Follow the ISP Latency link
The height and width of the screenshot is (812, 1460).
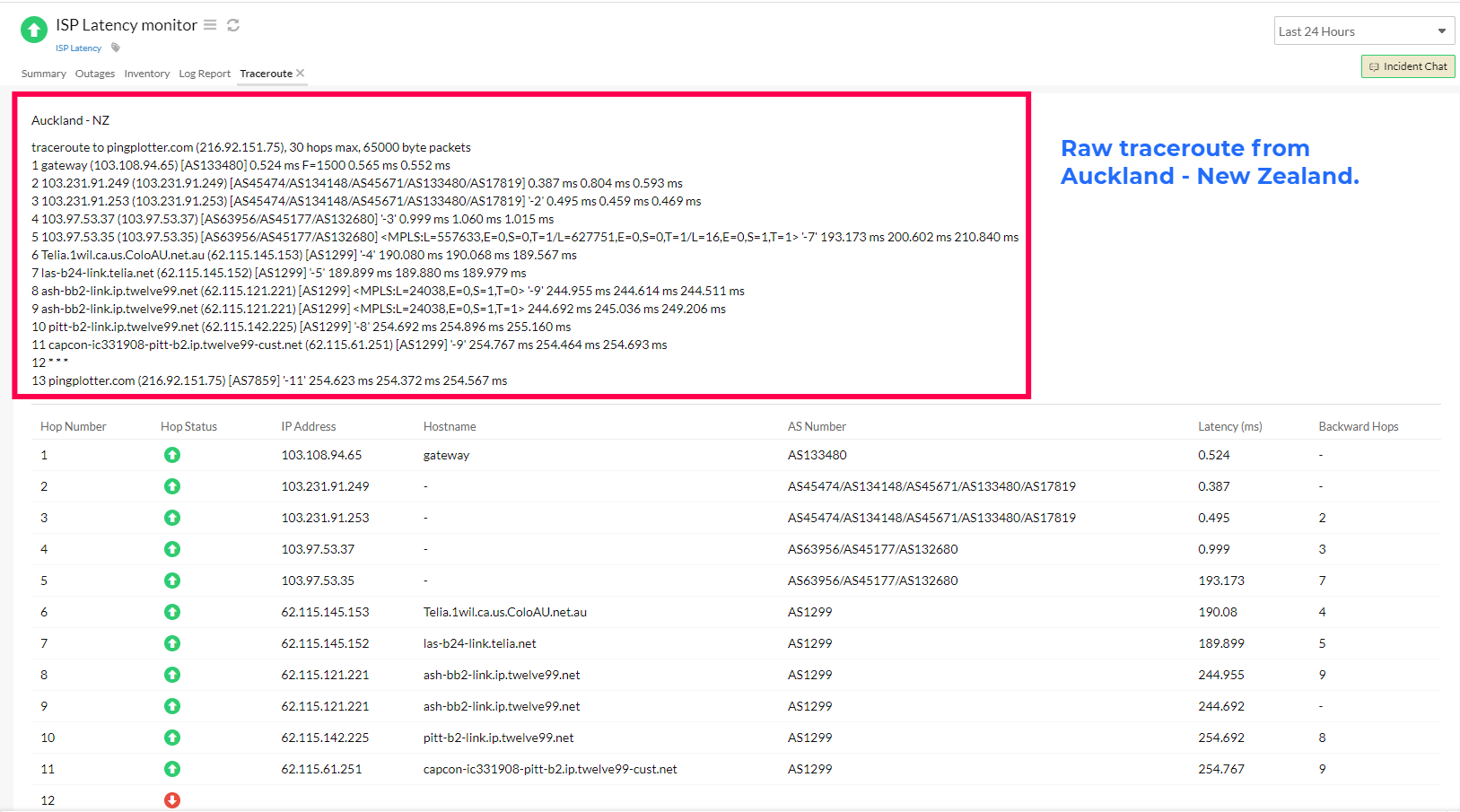[x=78, y=48]
